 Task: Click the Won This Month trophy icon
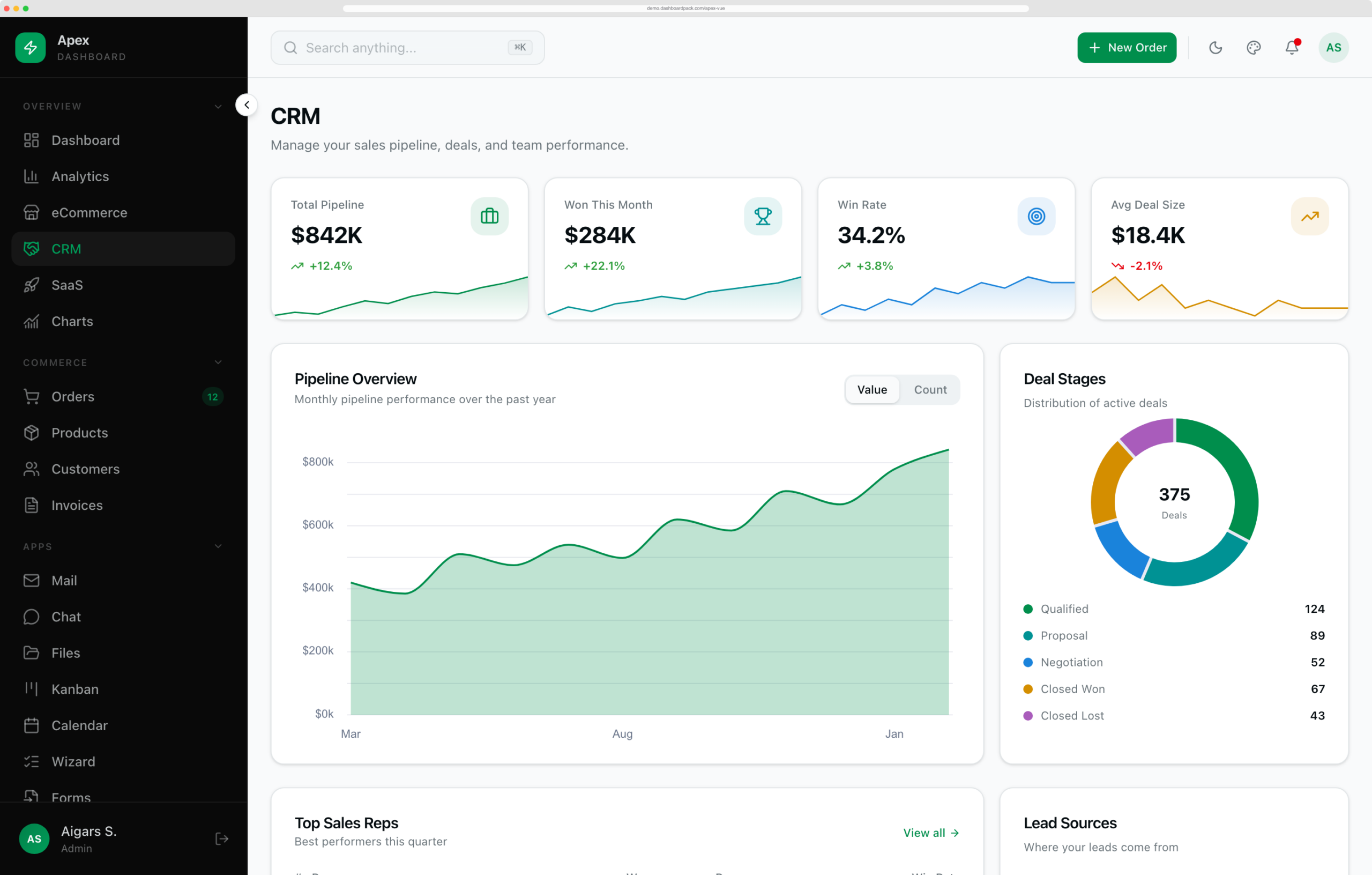tap(763, 216)
